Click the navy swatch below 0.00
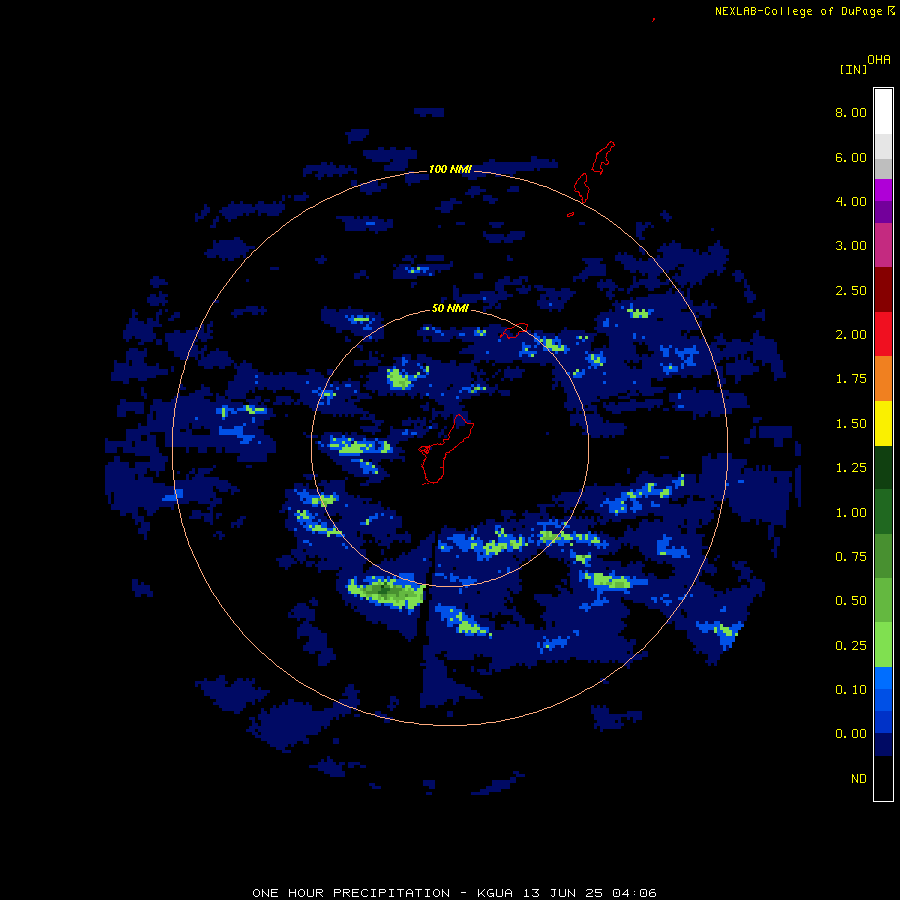The image size is (900, 900). point(883,744)
